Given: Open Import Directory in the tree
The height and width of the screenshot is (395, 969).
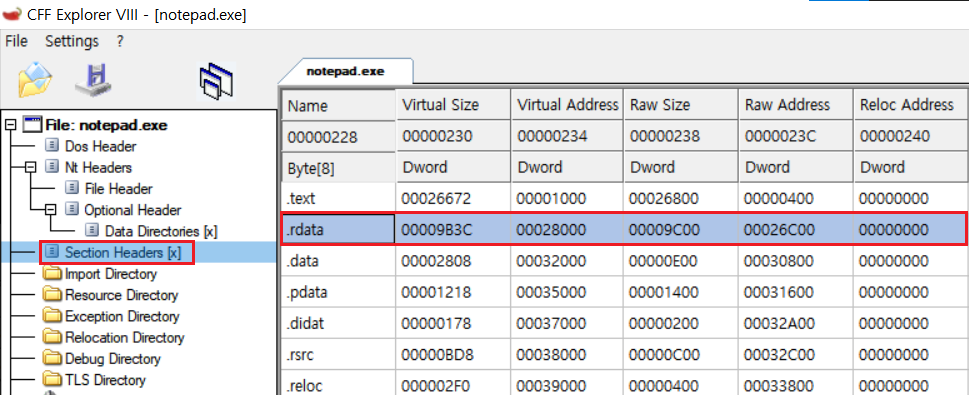Looking at the screenshot, I should (111, 274).
